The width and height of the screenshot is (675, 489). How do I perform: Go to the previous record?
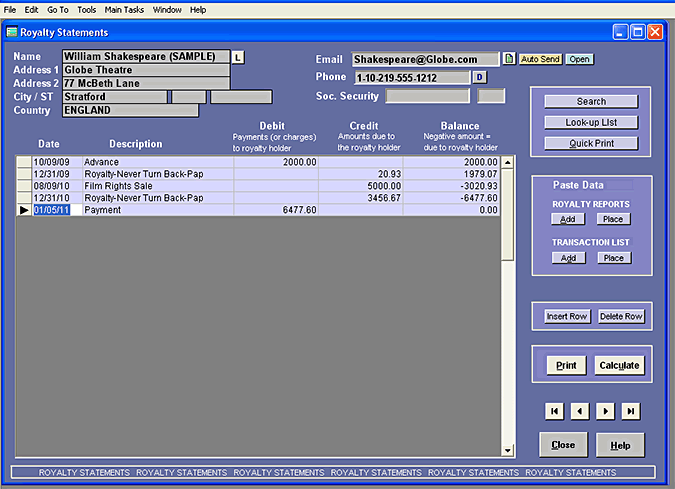(x=580, y=411)
